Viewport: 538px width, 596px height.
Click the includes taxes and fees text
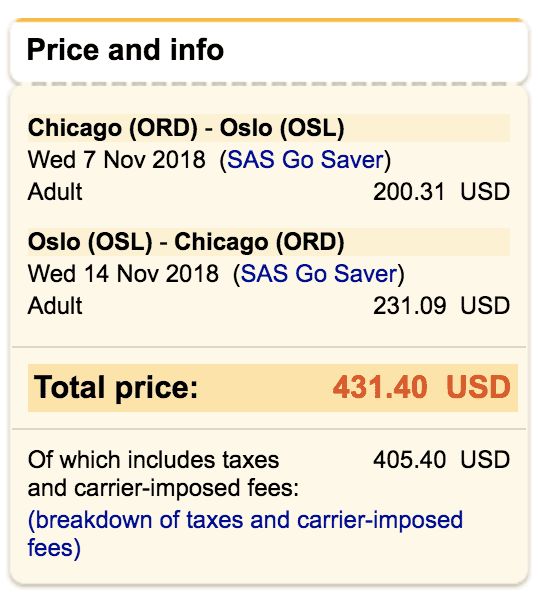coord(163,474)
